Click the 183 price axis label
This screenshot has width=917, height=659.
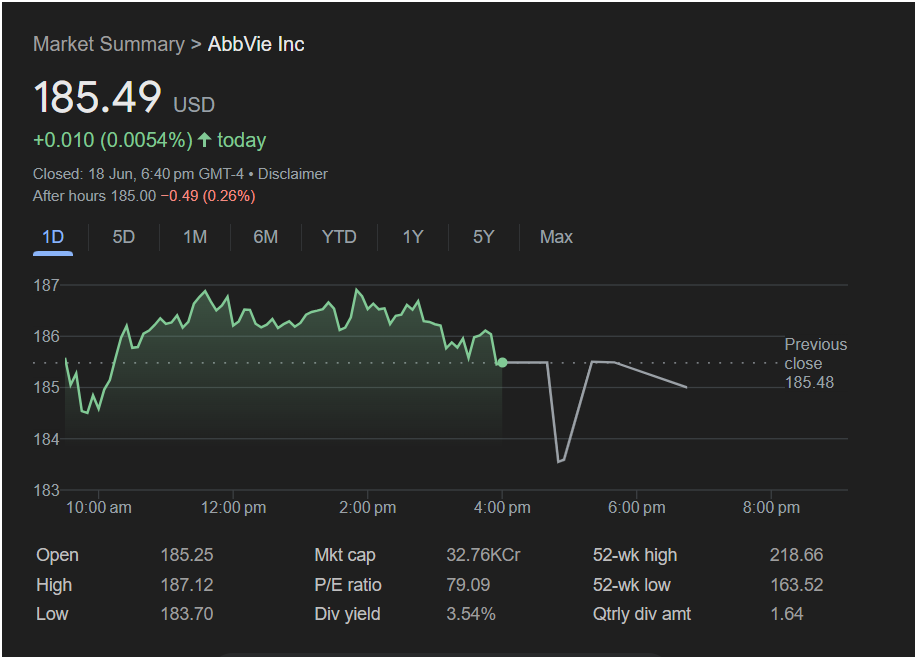pos(47,490)
